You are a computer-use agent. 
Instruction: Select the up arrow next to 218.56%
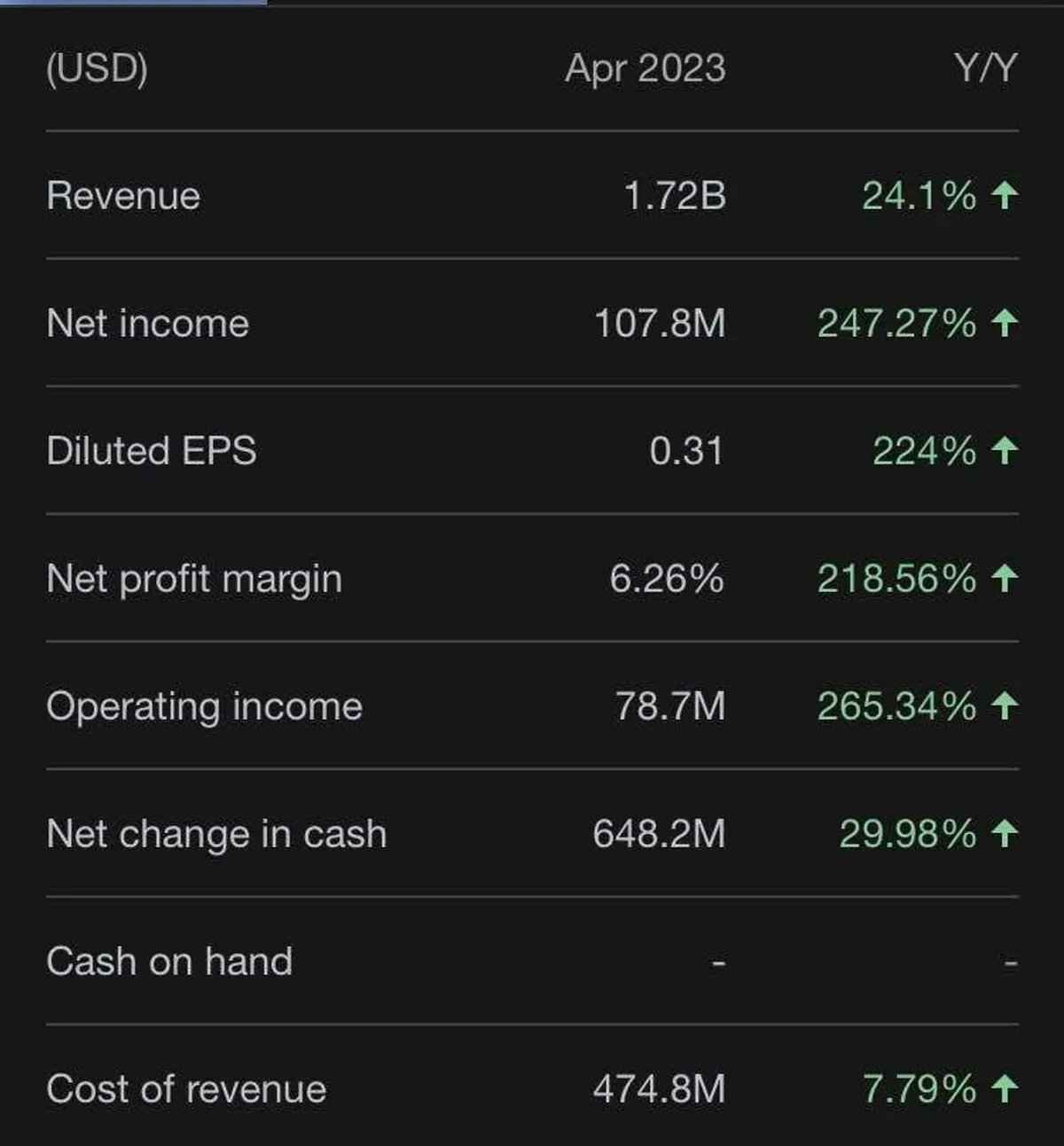[1004, 578]
